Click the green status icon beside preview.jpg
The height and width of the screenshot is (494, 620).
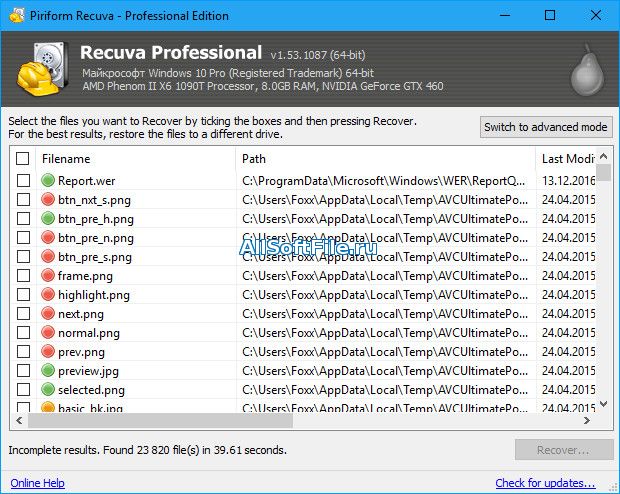point(48,371)
